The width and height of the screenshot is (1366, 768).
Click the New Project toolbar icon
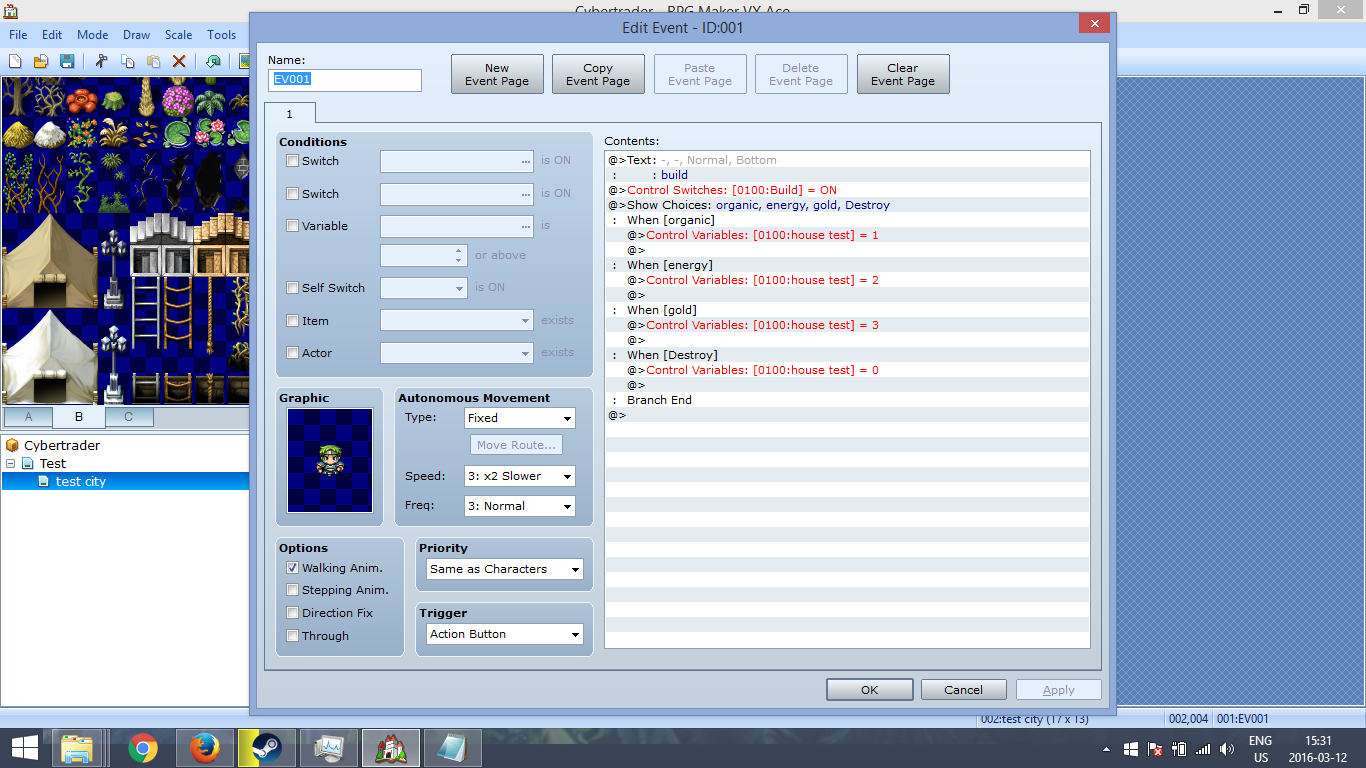click(x=17, y=62)
